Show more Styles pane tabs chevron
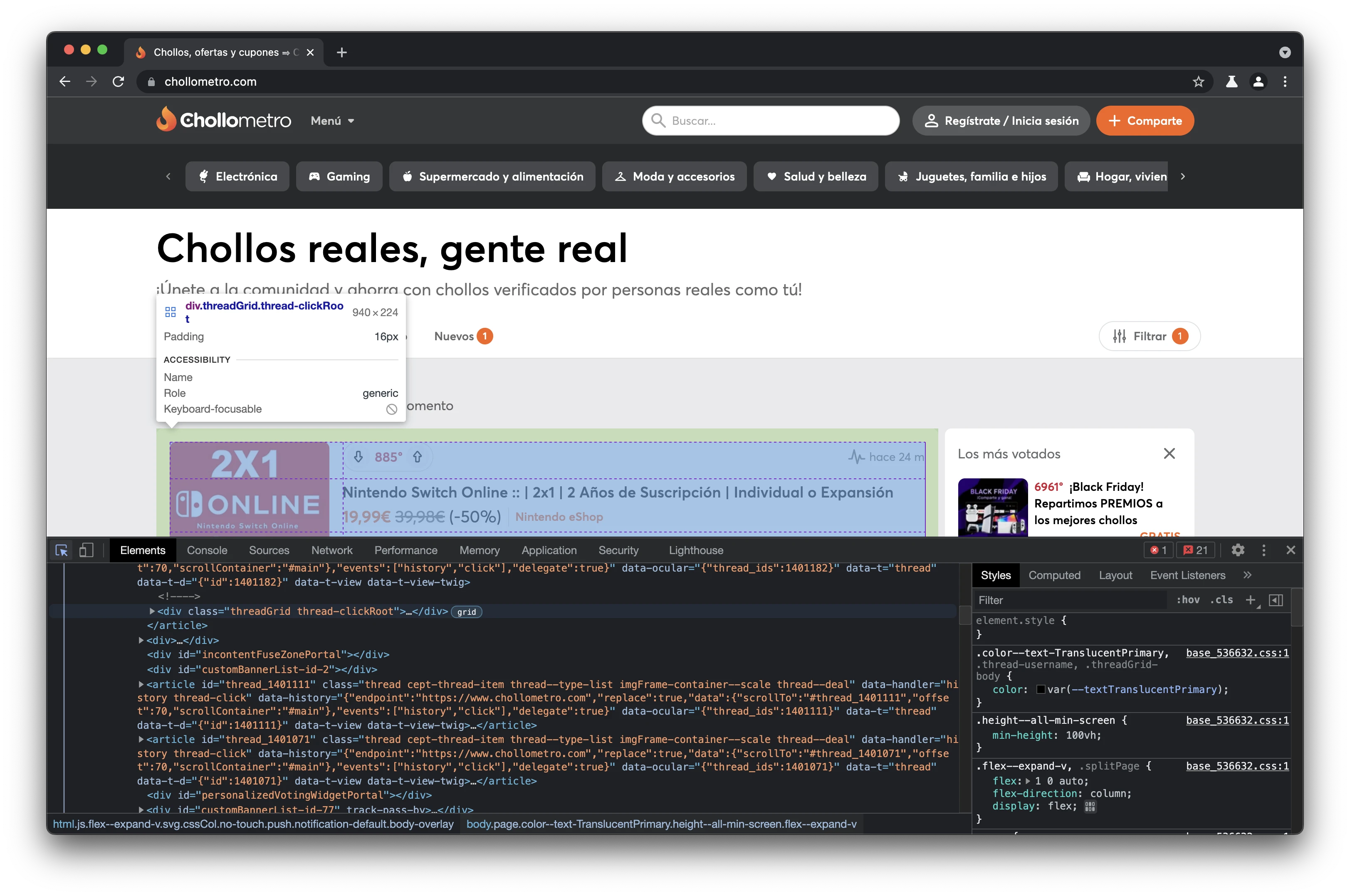1350x896 pixels. [x=1247, y=575]
